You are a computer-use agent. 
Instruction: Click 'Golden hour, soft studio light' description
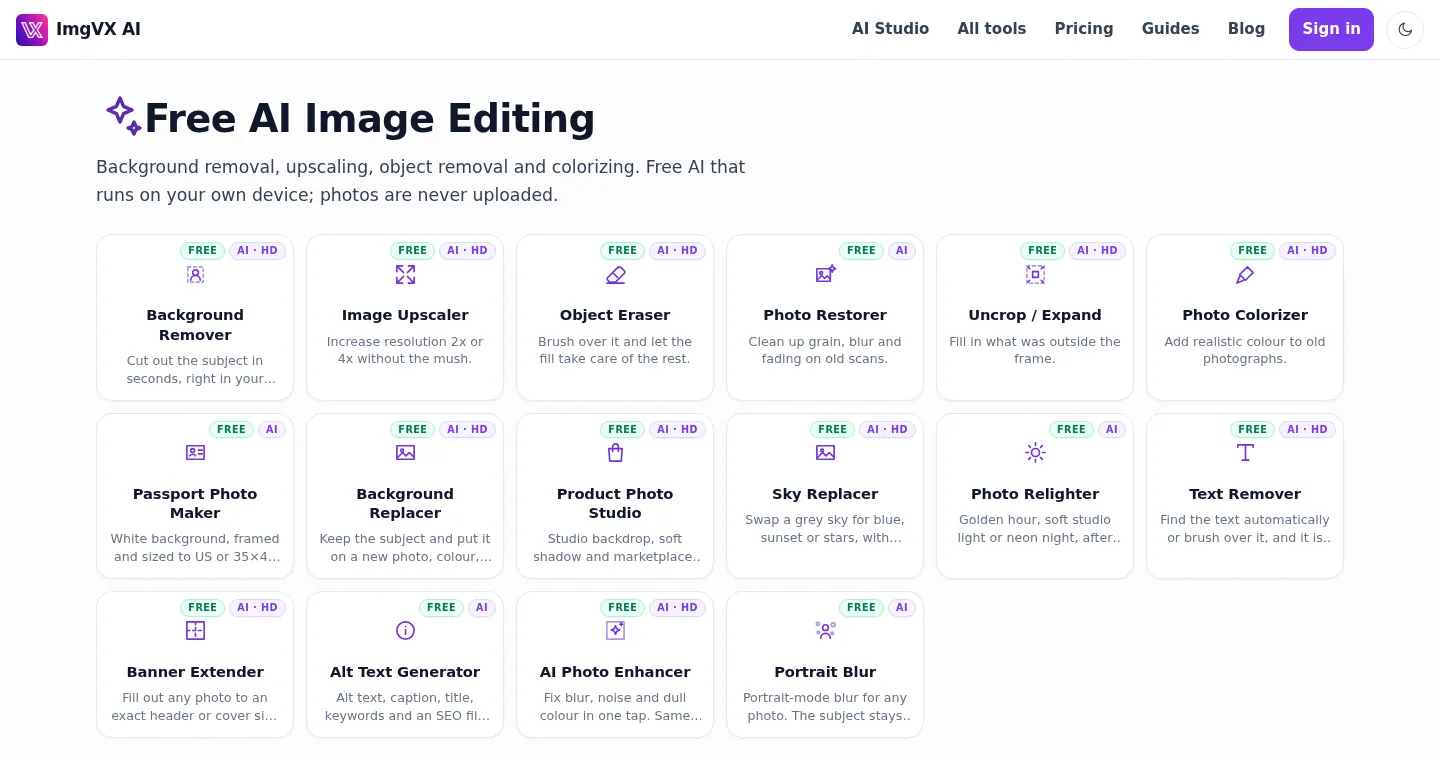click(x=1035, y=529)
